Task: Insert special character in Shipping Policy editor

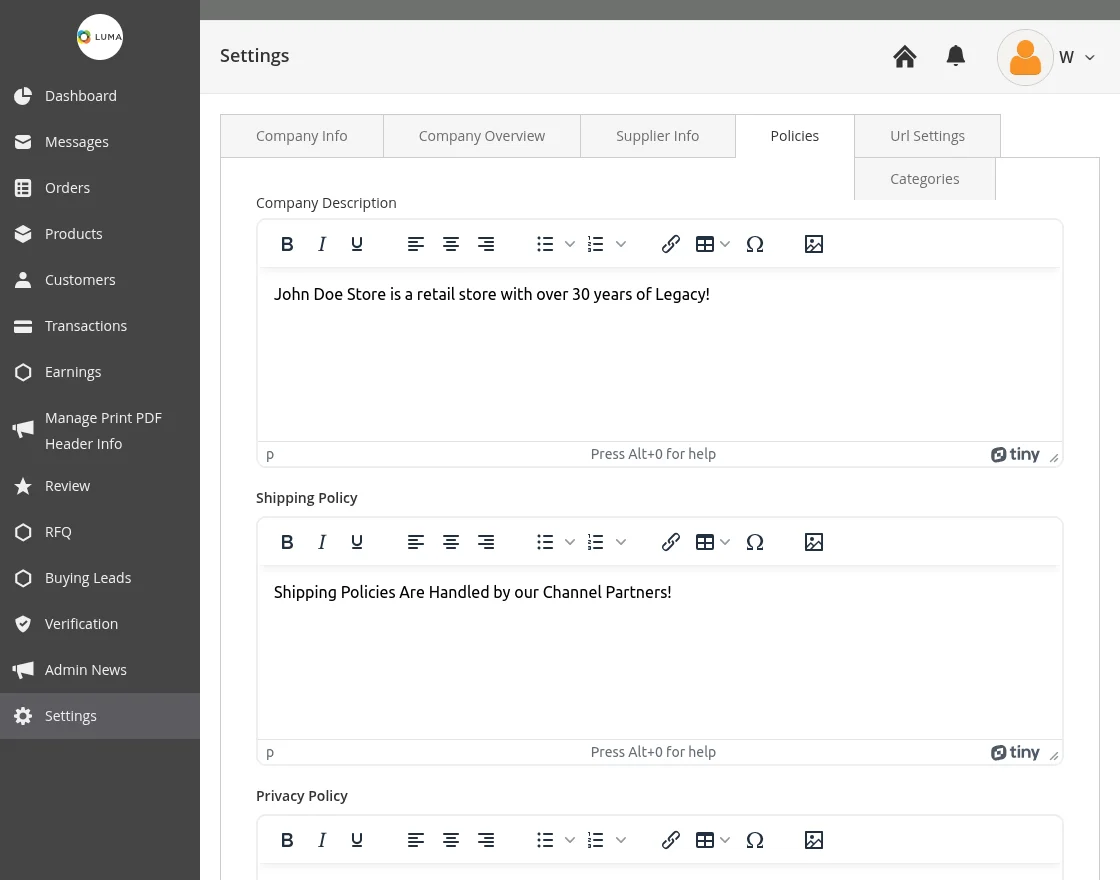Action: pyautogui.click(x=755, y=542)
